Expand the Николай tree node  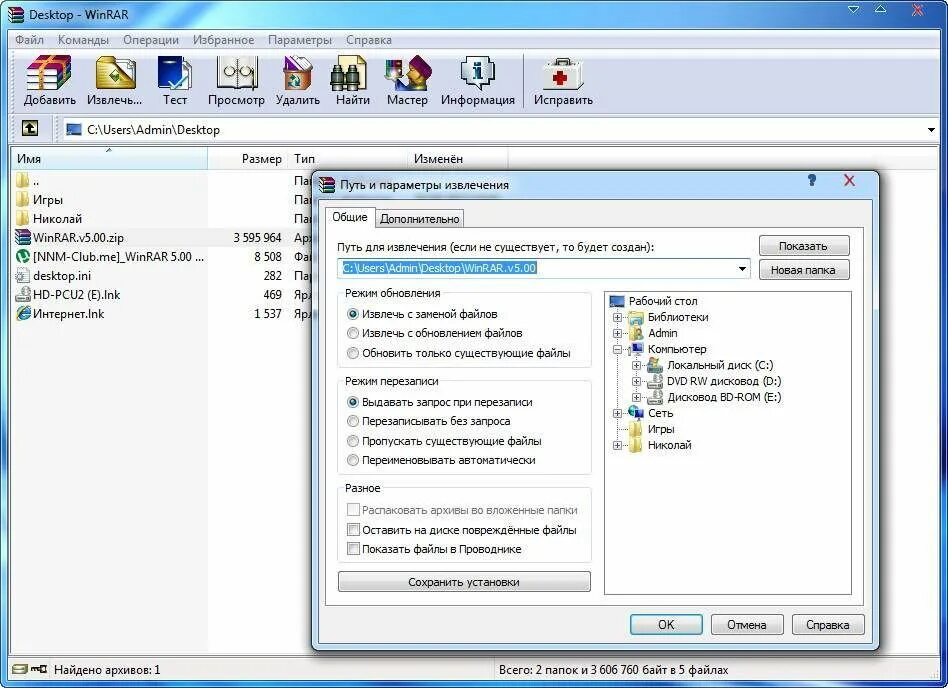[617, 445]
